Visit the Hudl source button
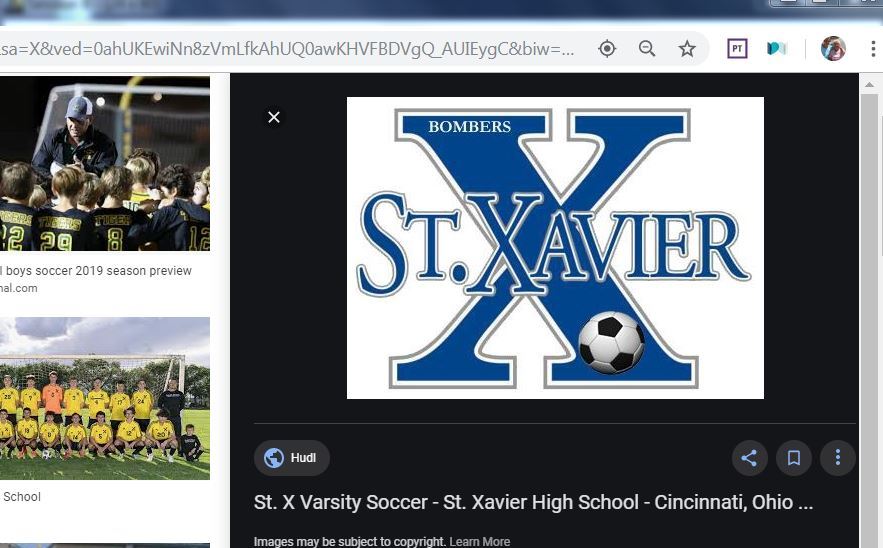The width and height of the screenshot is (883, 548). (x=291, y=458)
